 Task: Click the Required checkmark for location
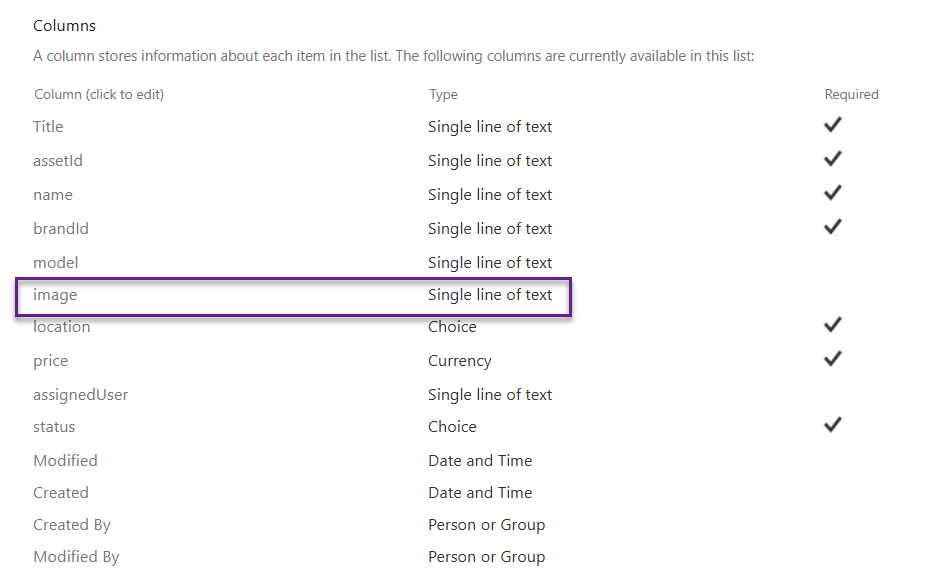click(x=832, y=325)
